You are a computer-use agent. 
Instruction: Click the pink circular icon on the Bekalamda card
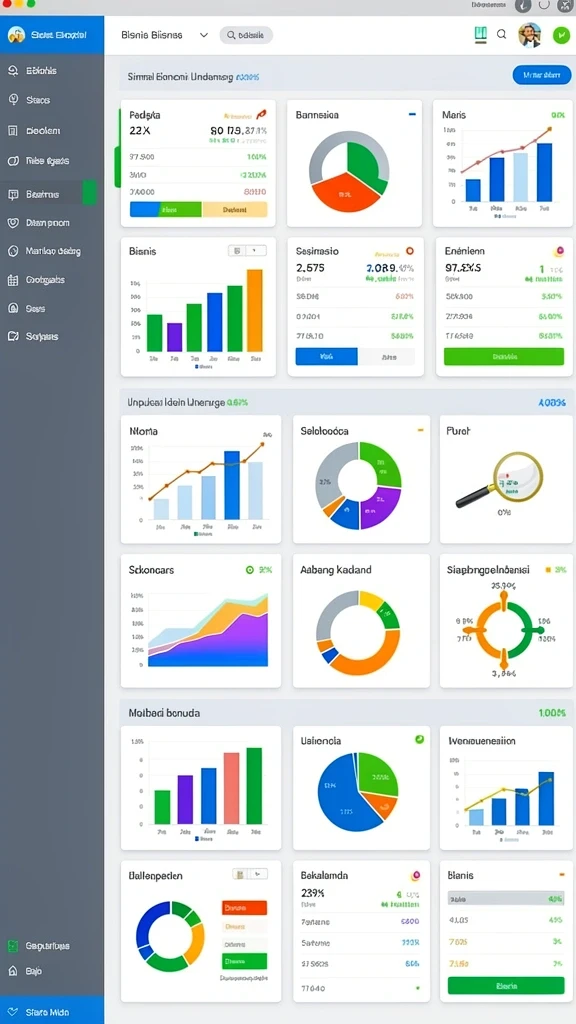click(x=414, y=876)
